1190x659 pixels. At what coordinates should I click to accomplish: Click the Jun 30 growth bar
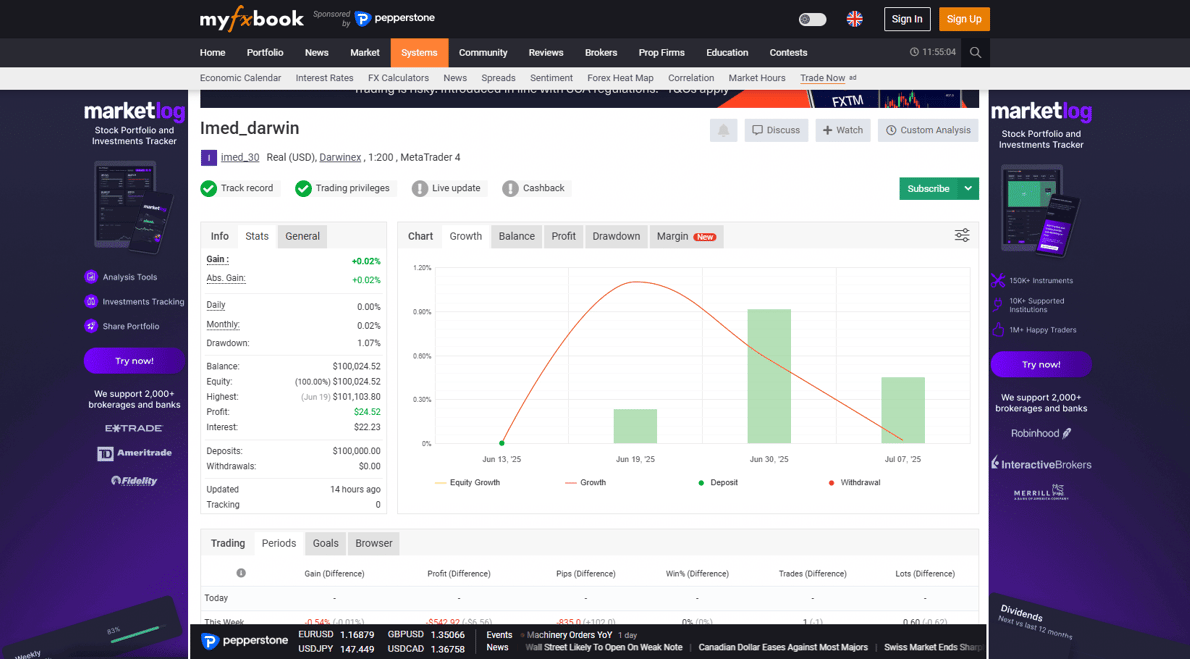[769, 376]
